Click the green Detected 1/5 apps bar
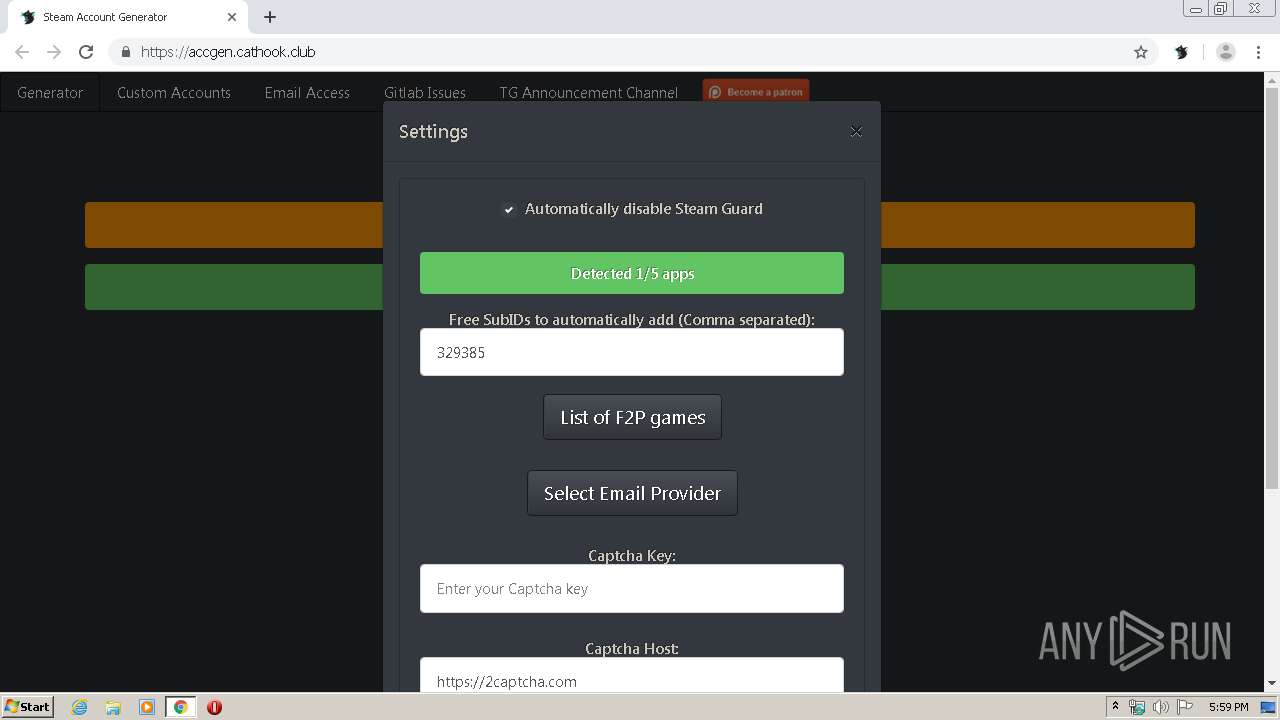Screen dimensions: 1280x720 click(632, 273)
